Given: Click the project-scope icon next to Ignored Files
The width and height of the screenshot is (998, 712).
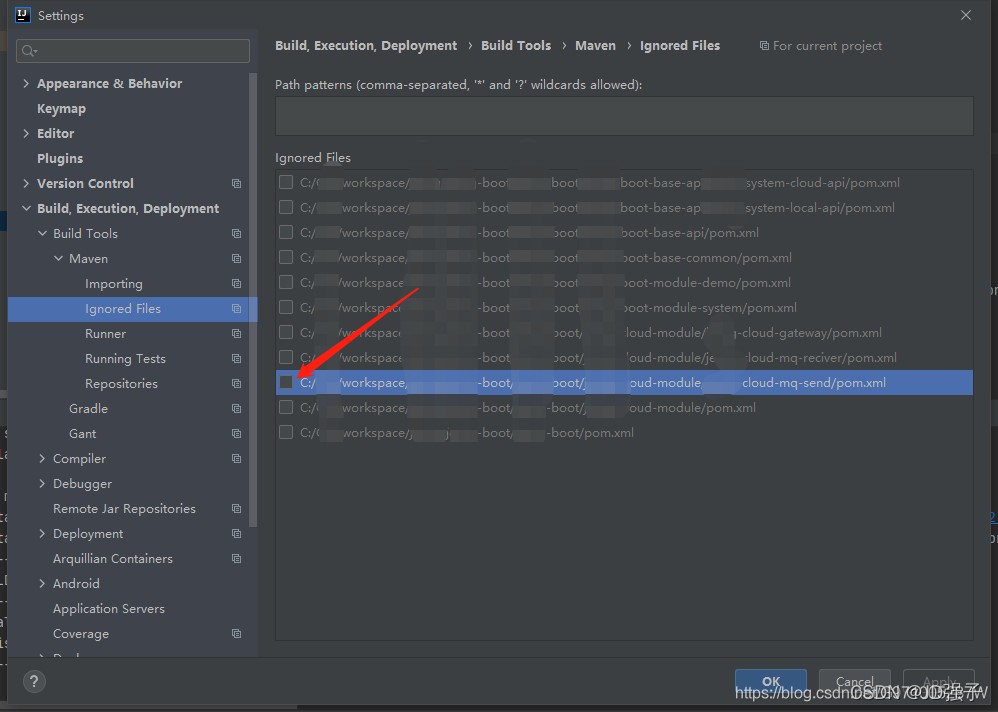Looking at the screenshot, I should pyautogui.click(x=236, y=309).
